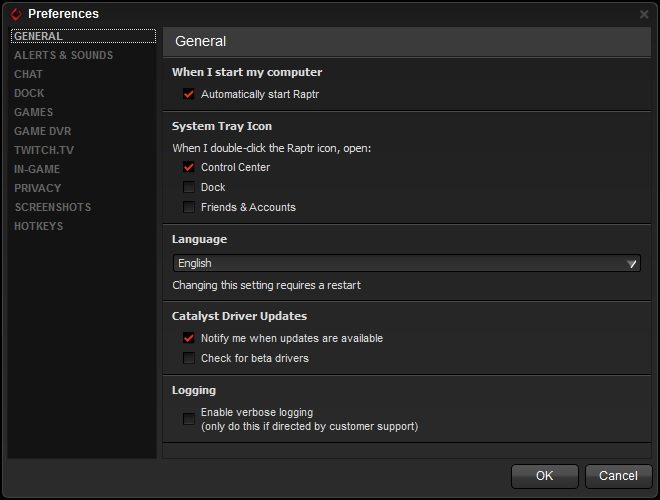
Task: Tick the Friends & Accounts checkbox
Action: (x=189, y=207)
